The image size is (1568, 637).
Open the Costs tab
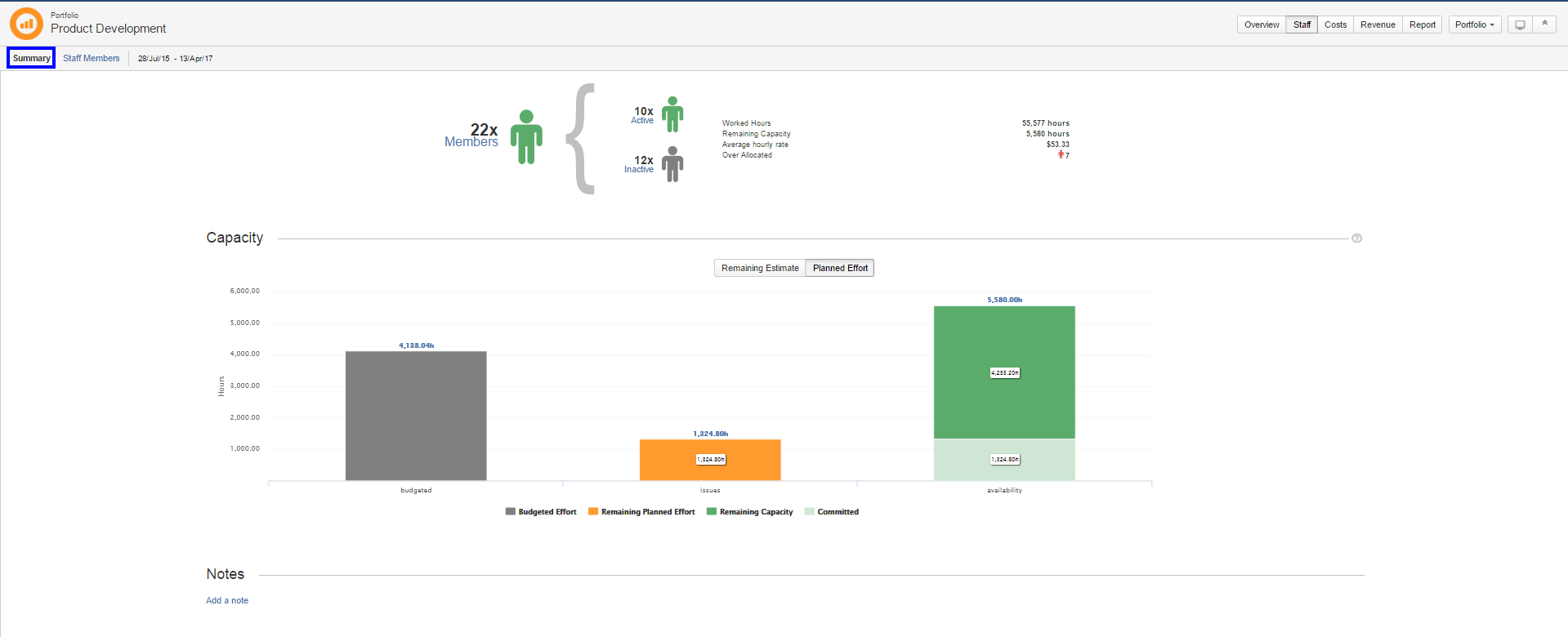point(1335,24)
